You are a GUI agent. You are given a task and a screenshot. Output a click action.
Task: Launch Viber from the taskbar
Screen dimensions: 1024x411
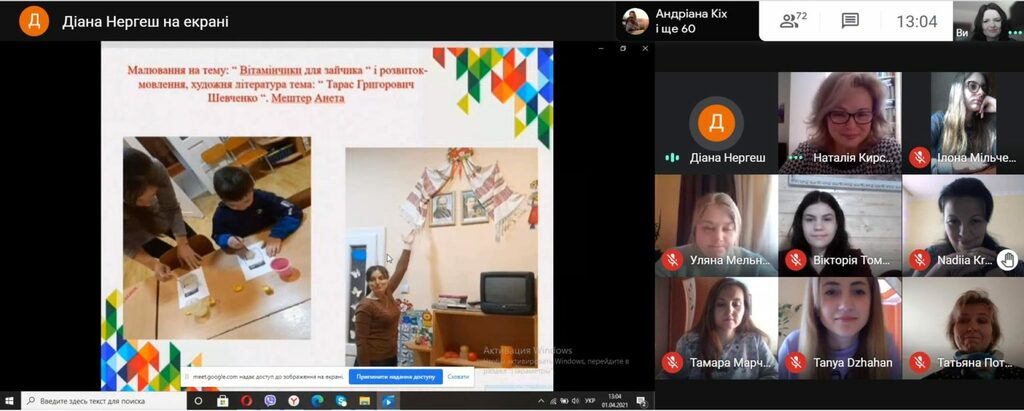click(270, 401)
